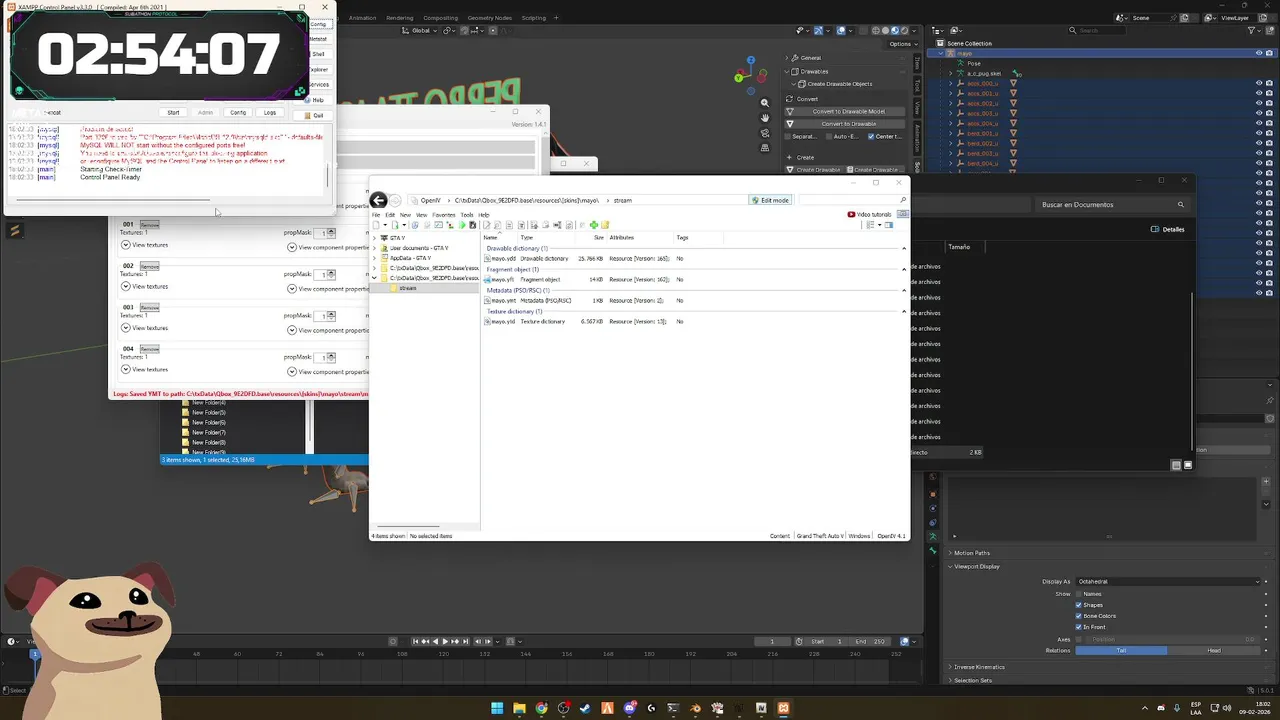
Task: Click the yellow folder icon in OpenIV toolbar
Action: click(604, 225)
